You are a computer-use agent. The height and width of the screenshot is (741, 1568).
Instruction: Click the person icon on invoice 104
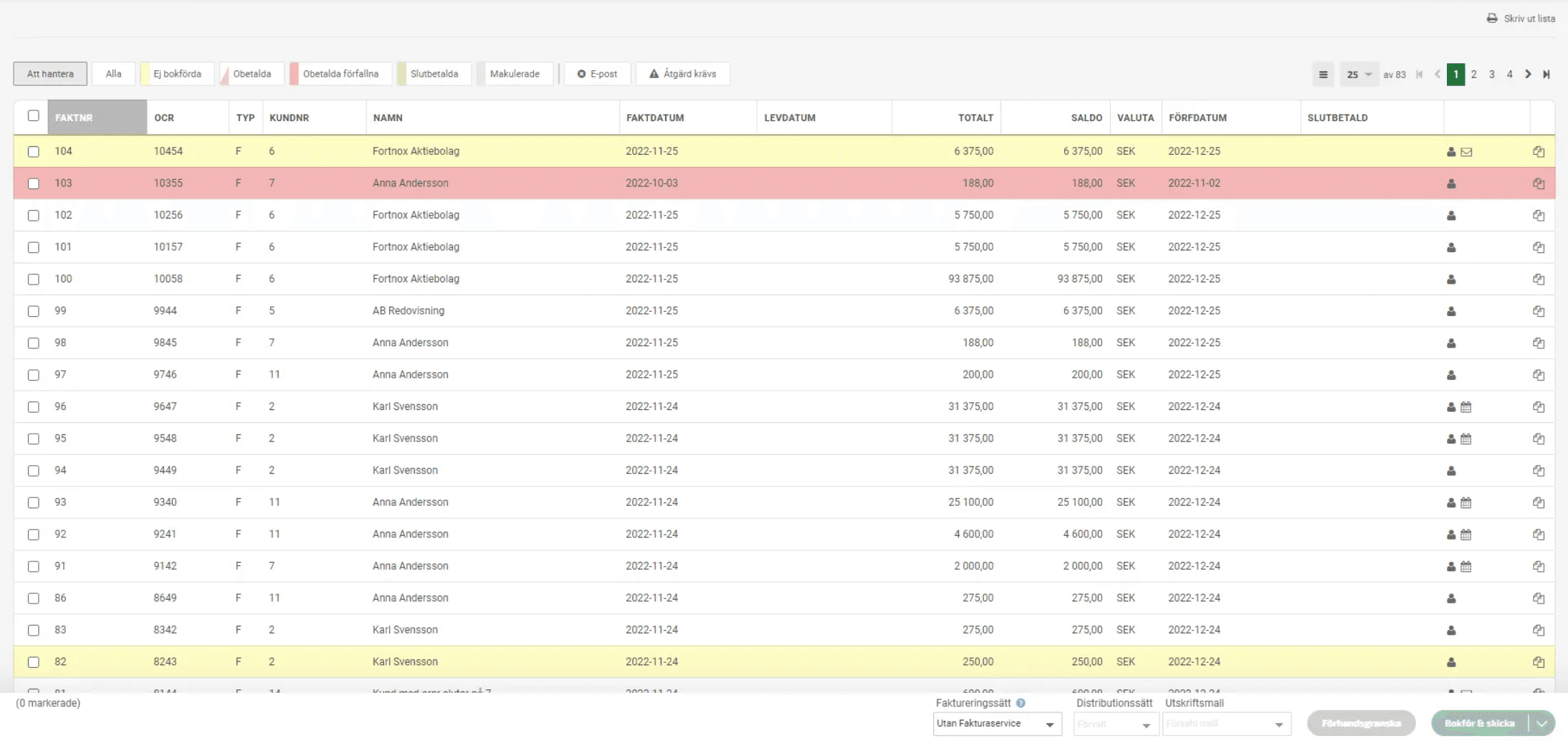click(x=1451, y=152)
